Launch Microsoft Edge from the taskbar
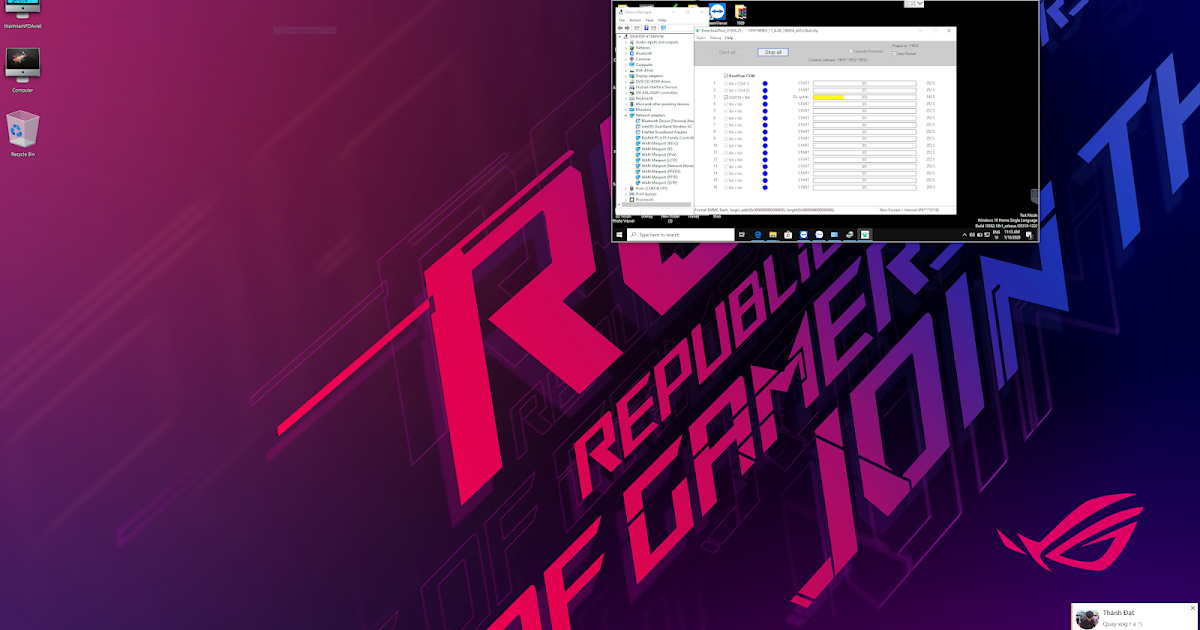Viewport: 1200px width, 630px height. pos(757,236)
